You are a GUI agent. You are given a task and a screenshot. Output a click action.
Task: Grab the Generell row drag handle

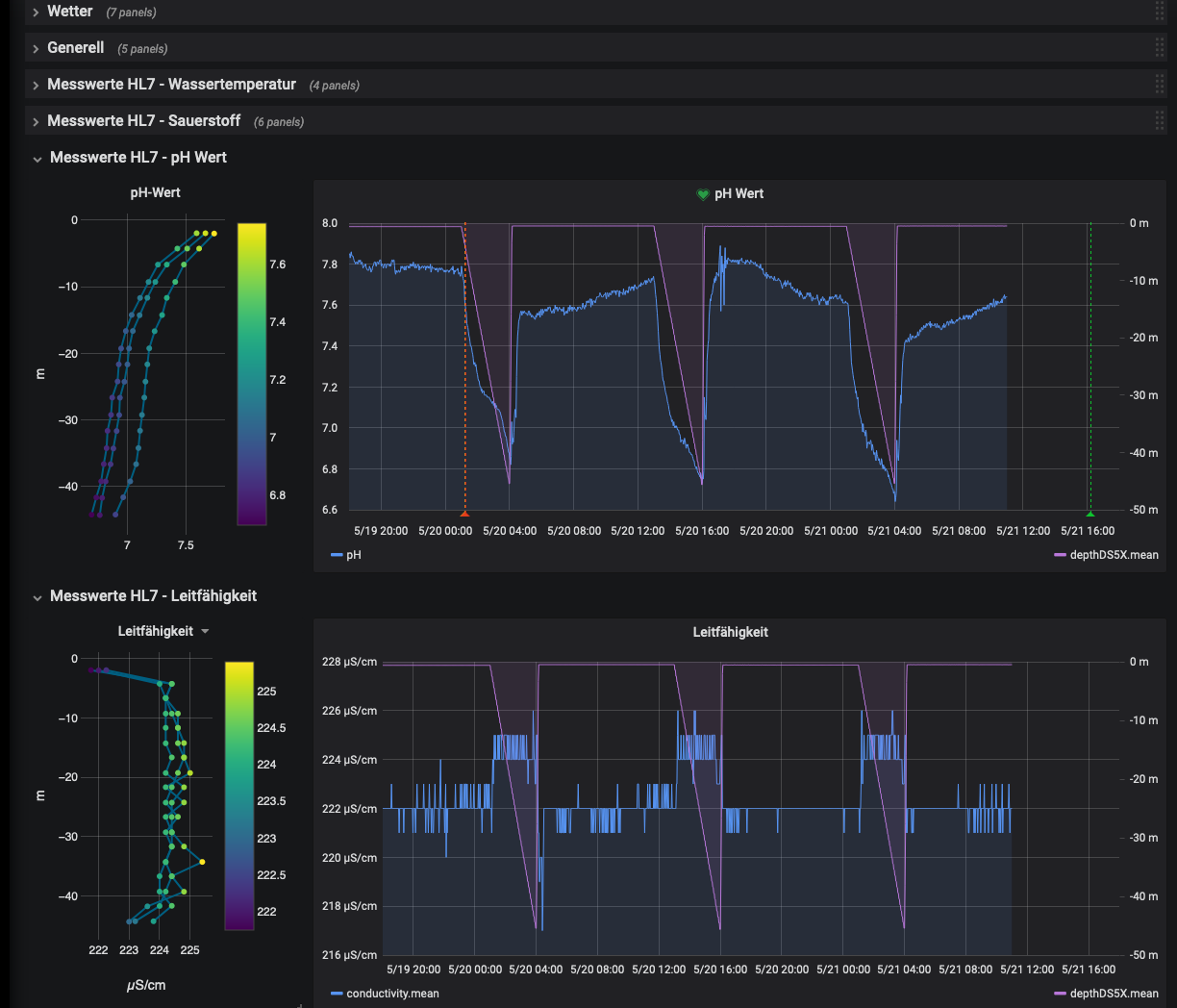click(x=1160, y=48)
